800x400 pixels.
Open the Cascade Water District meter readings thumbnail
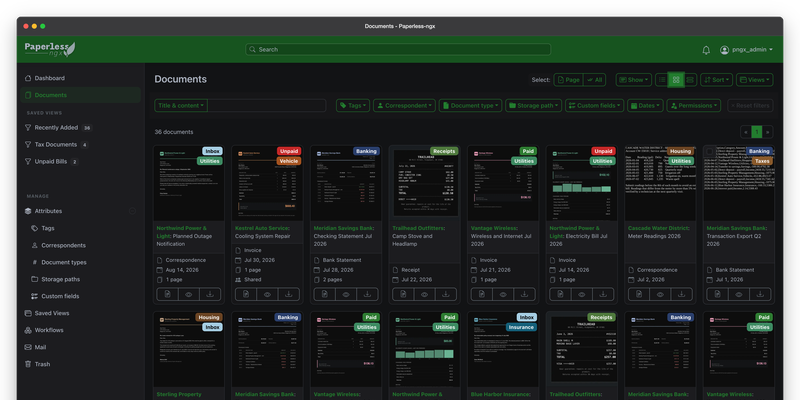click(x=660, y=183)
